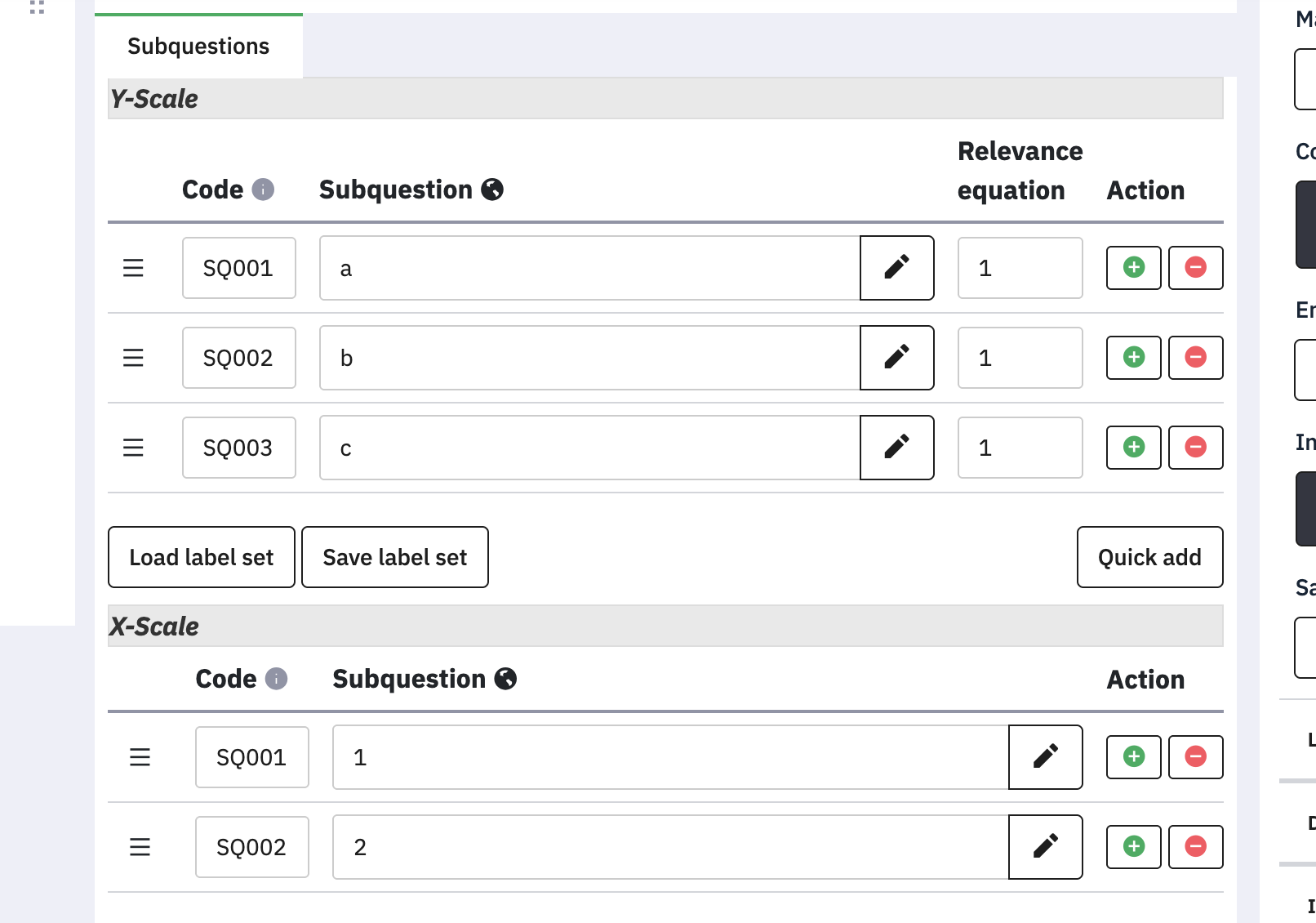
Task: Open the editor for Y-Scale subquestion c
Action: [x=896, y=448]
